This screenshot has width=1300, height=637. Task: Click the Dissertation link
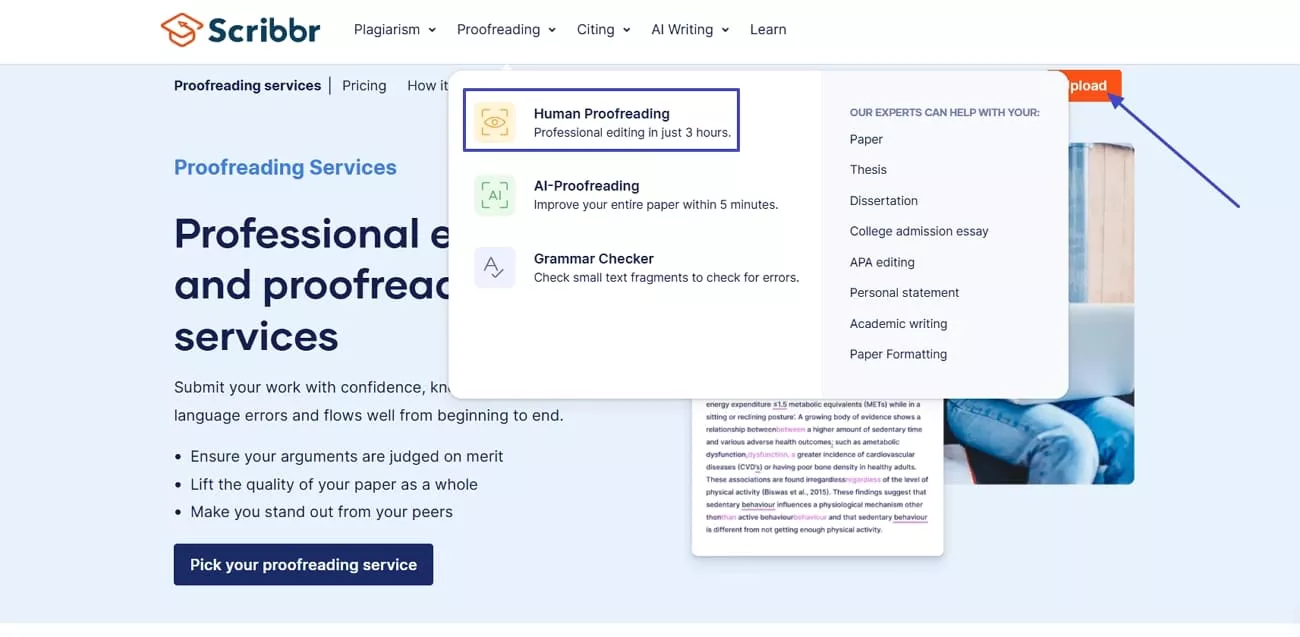point(884,200)
